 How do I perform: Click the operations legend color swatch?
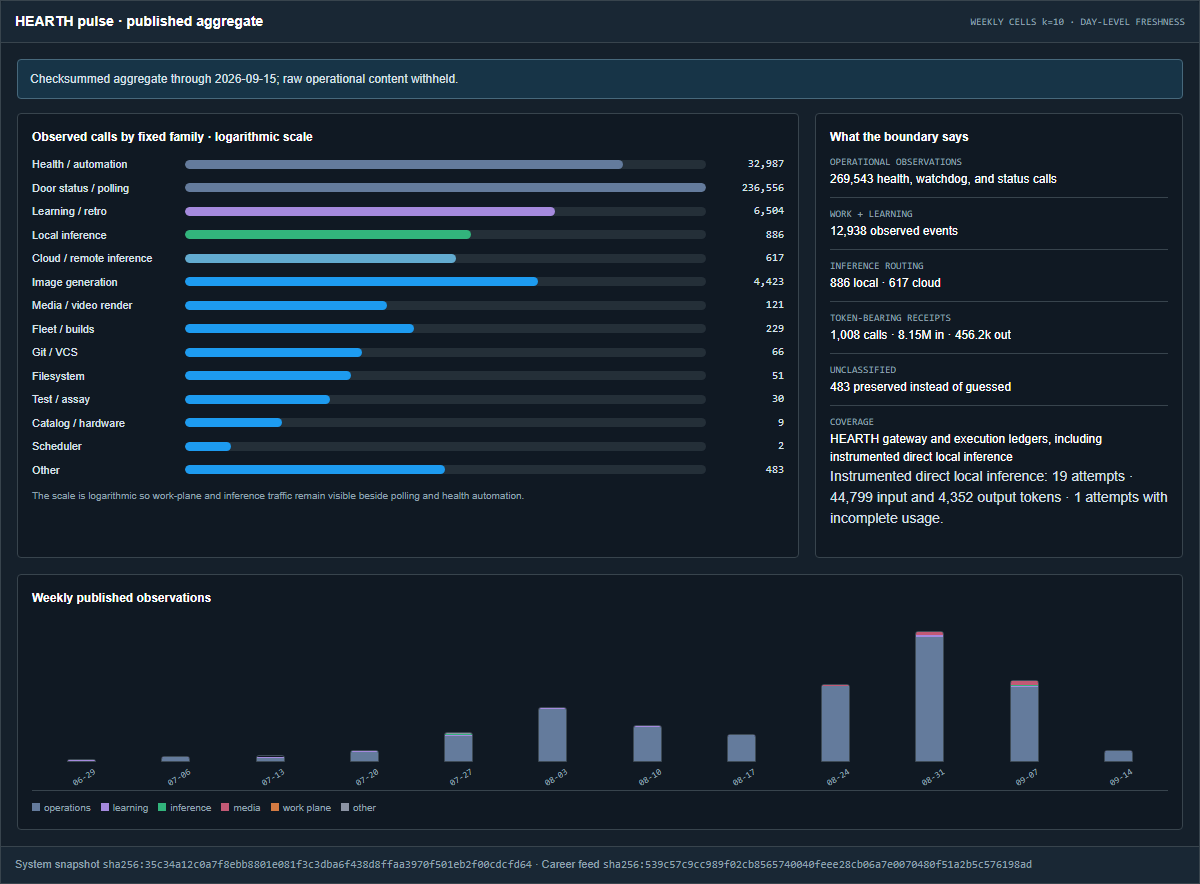[36, 808]
